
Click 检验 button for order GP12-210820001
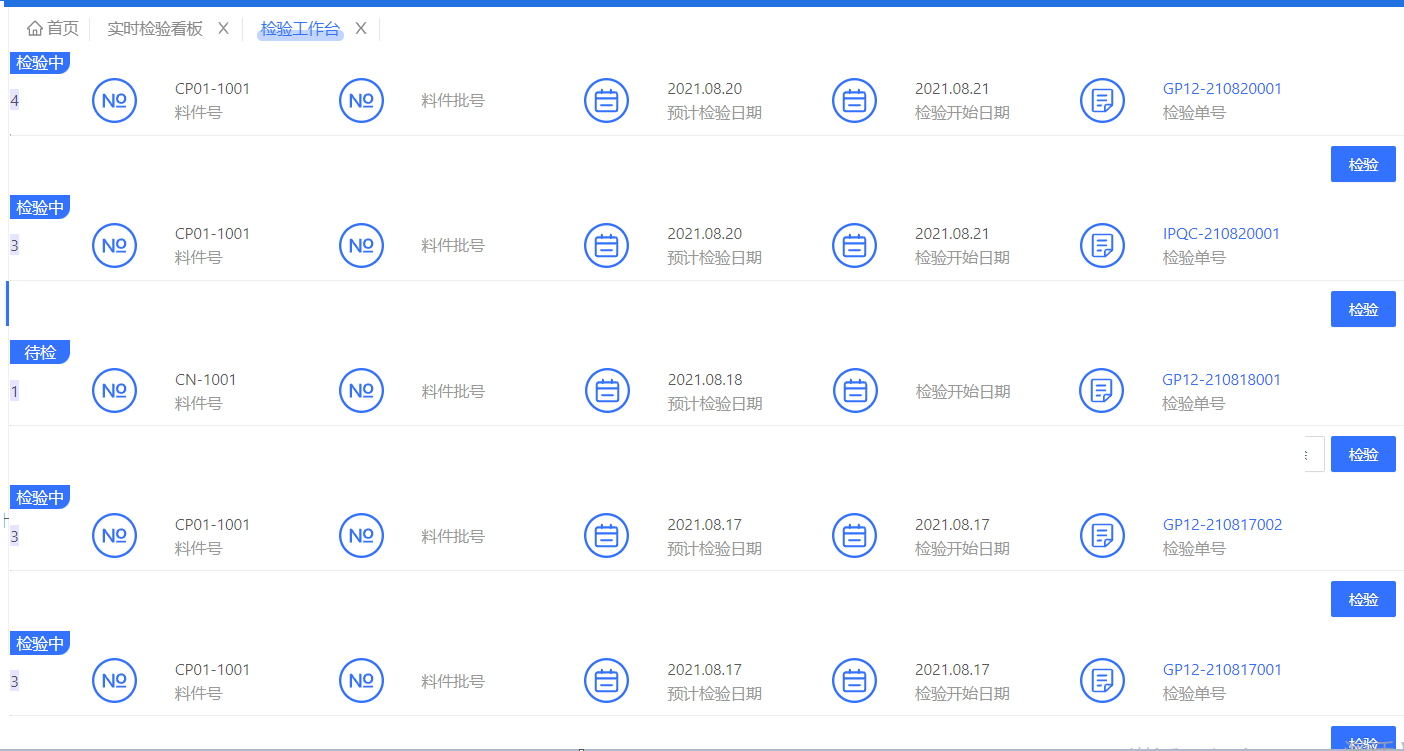1363,164
